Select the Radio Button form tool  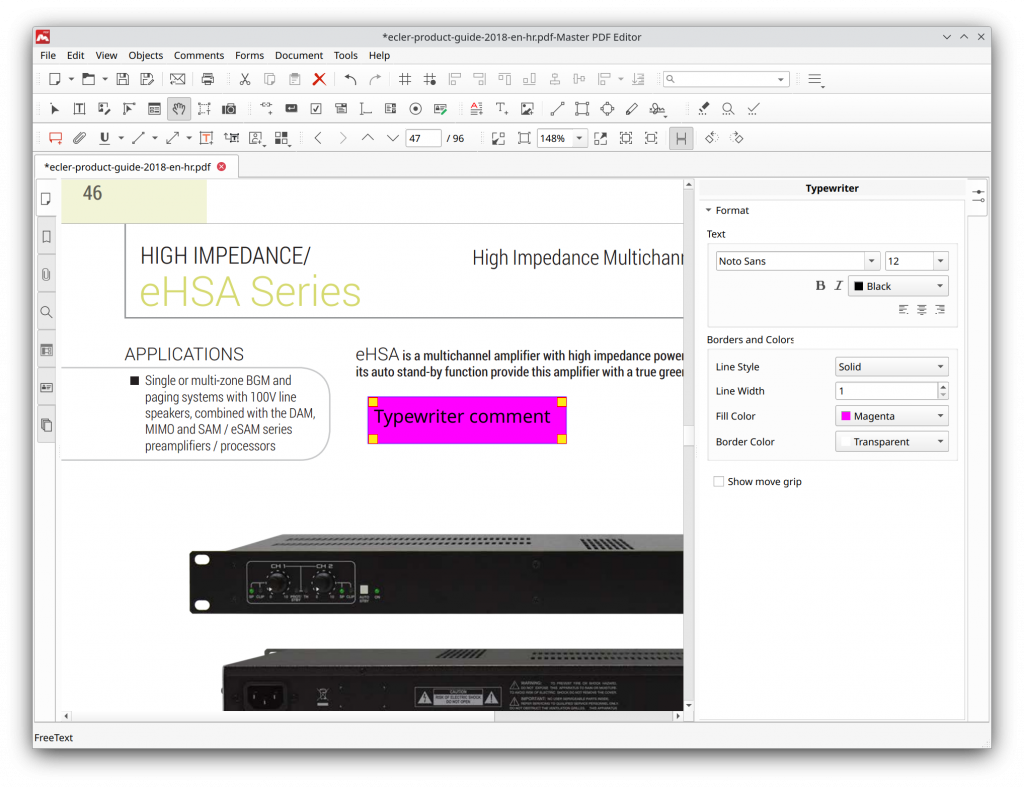416,108
